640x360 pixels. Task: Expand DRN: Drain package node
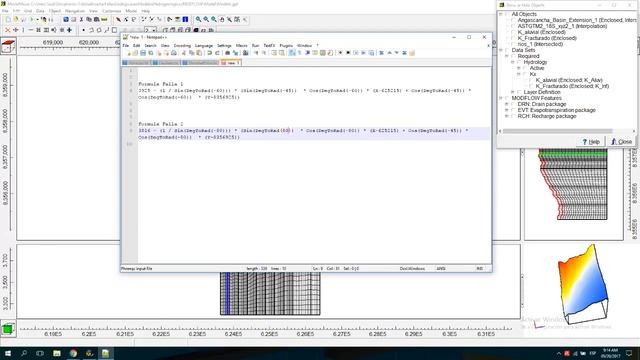click(x=507, y=104)
